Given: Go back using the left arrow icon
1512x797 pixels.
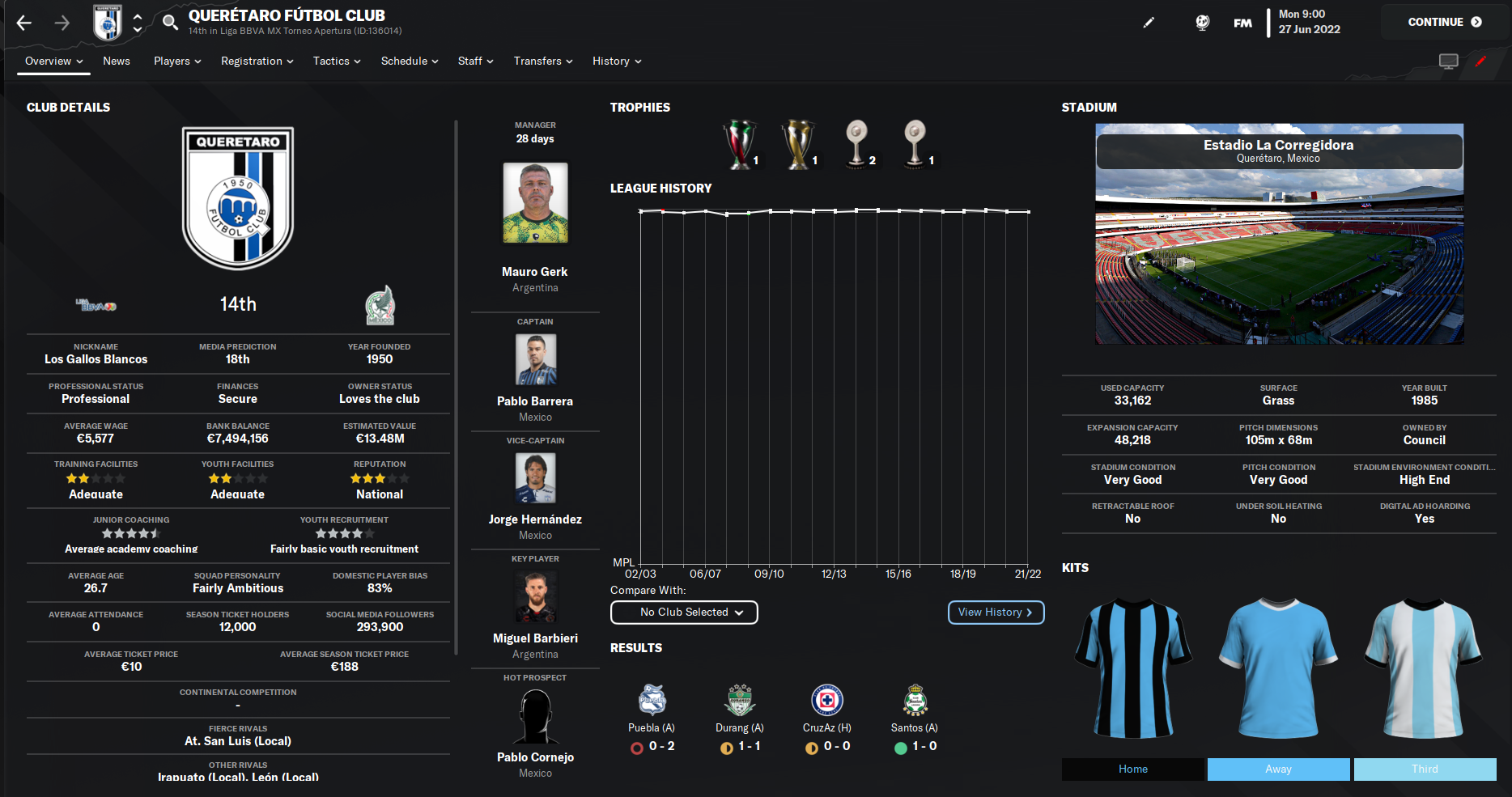Looking at the screenshot, I should click(x=24, y=23).
